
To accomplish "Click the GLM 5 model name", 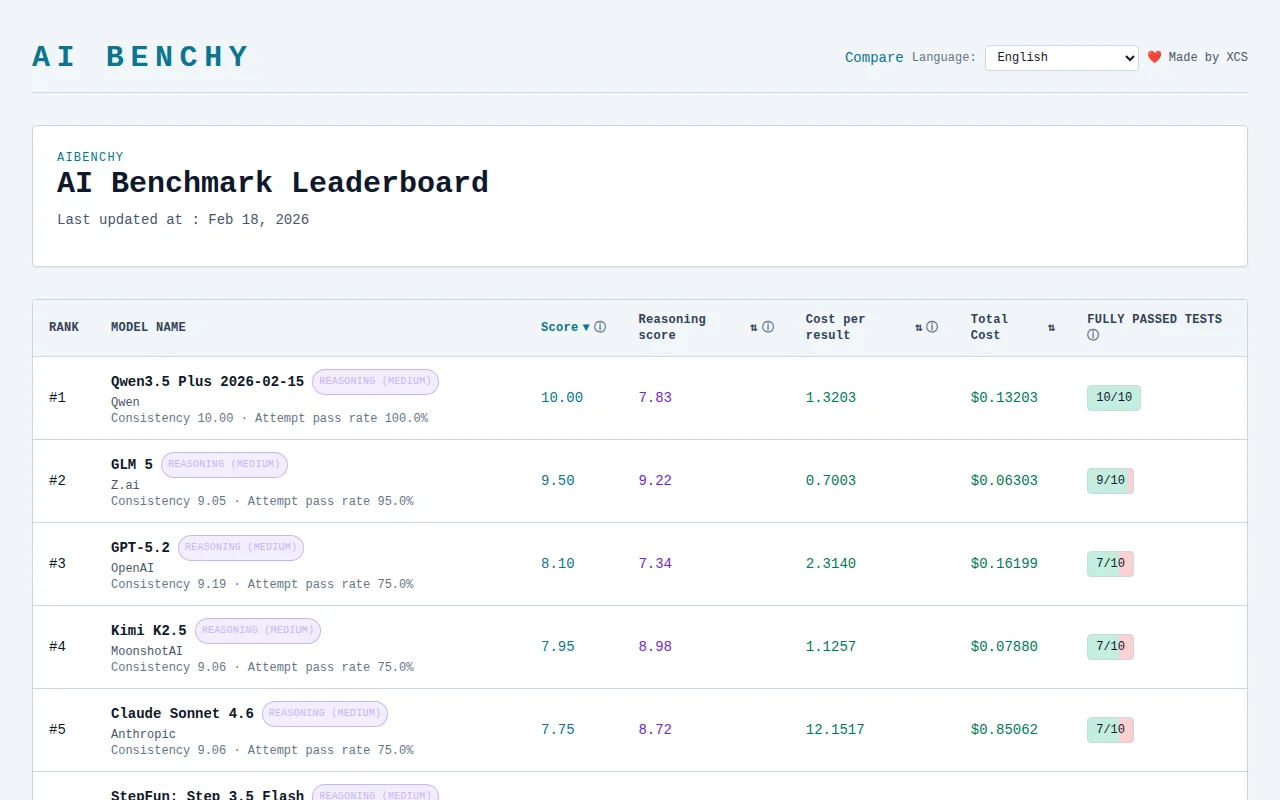I will (132, 464).
